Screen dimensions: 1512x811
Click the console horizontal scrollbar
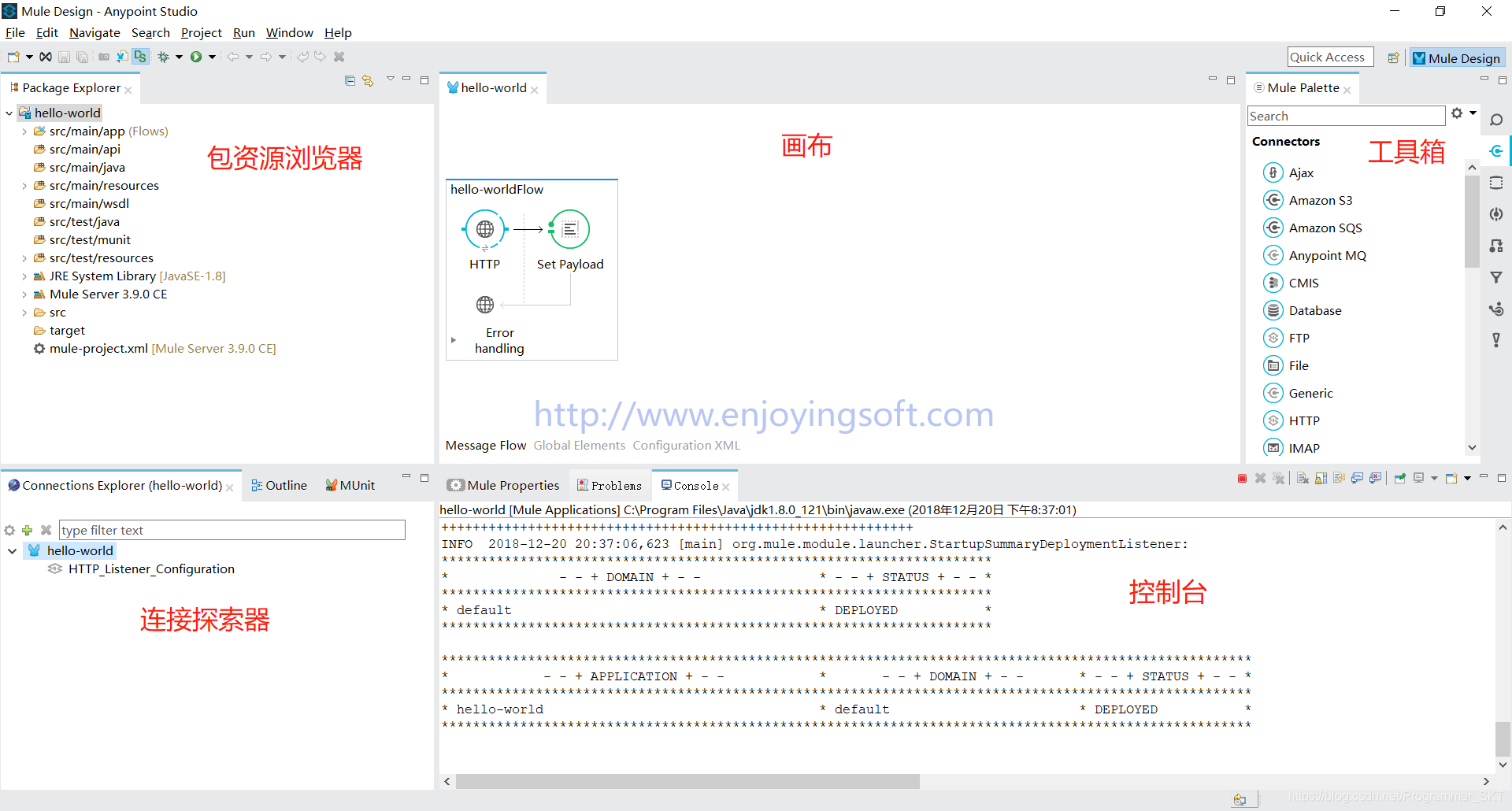687,781
